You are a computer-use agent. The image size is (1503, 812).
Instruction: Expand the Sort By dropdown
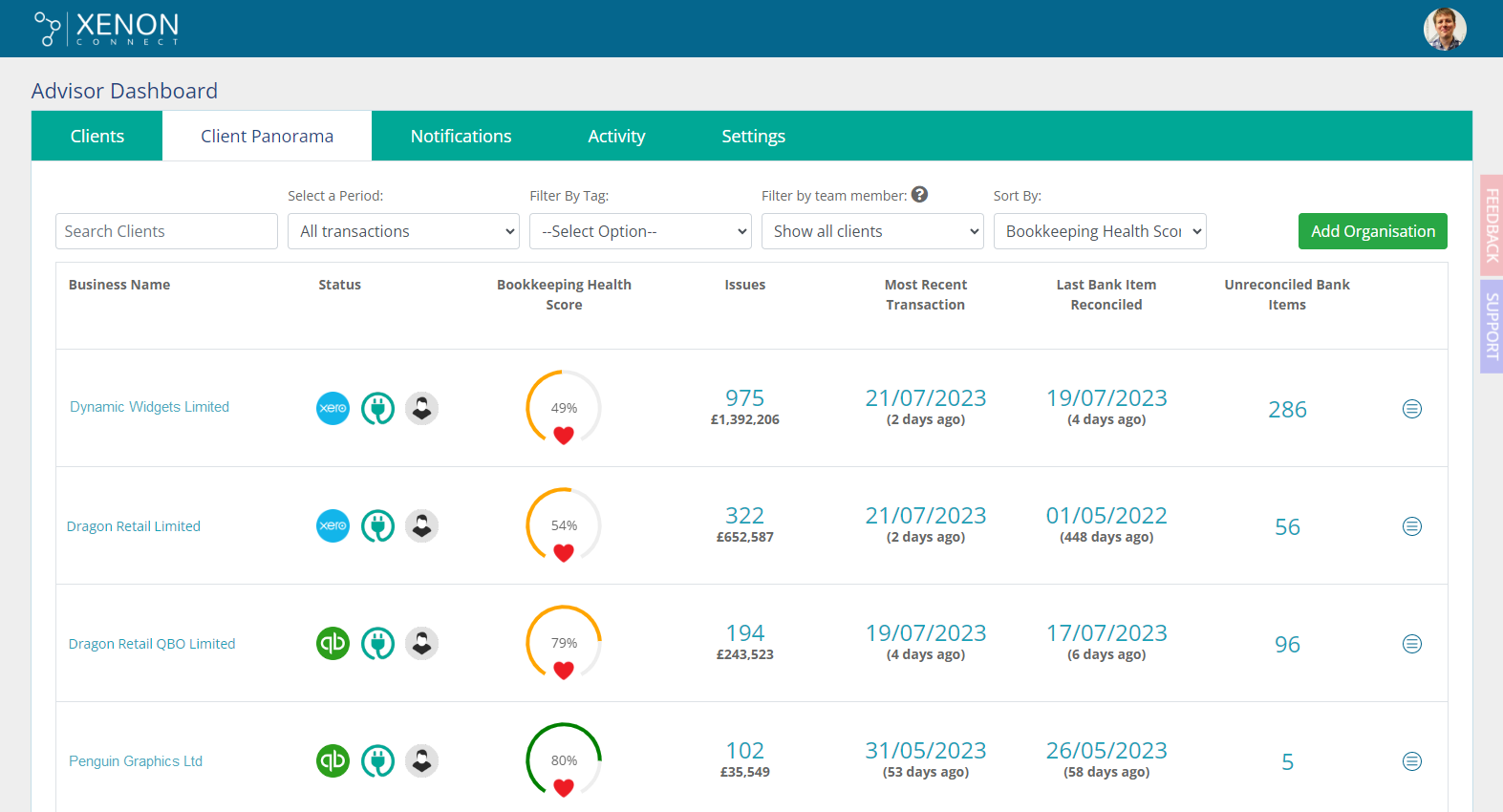coord(1100,231)
